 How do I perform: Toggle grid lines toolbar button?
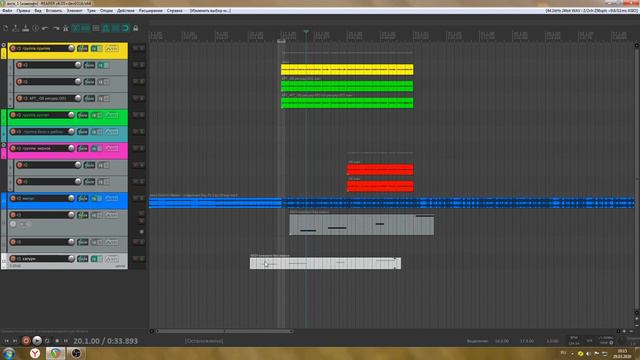pyautogui.click(x=116, y=28)
